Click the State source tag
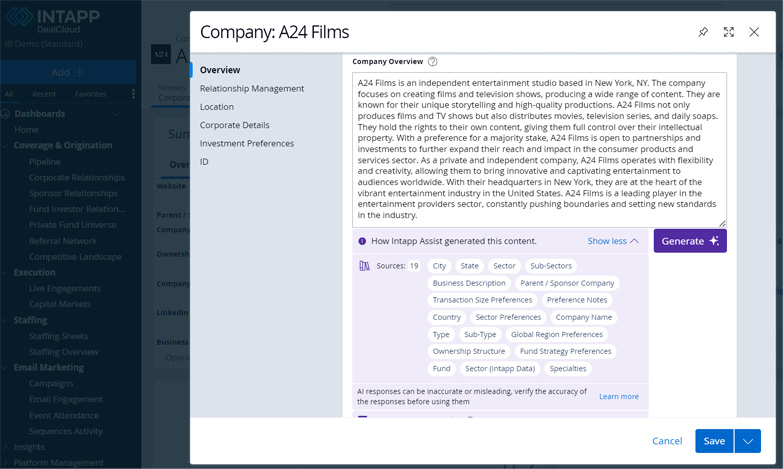The height and width of the screenshot is (469, 783). (469, 266)
